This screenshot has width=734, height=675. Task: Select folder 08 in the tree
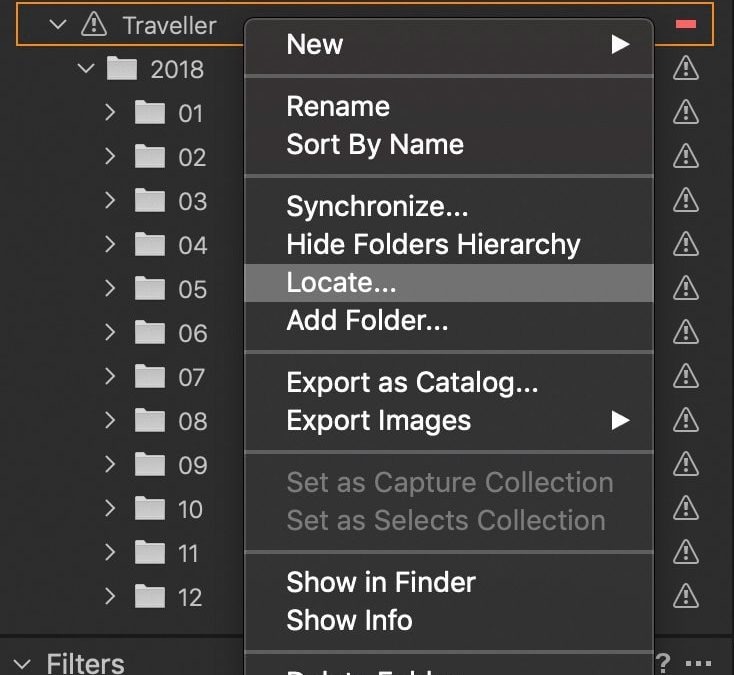tap(192, 421)
